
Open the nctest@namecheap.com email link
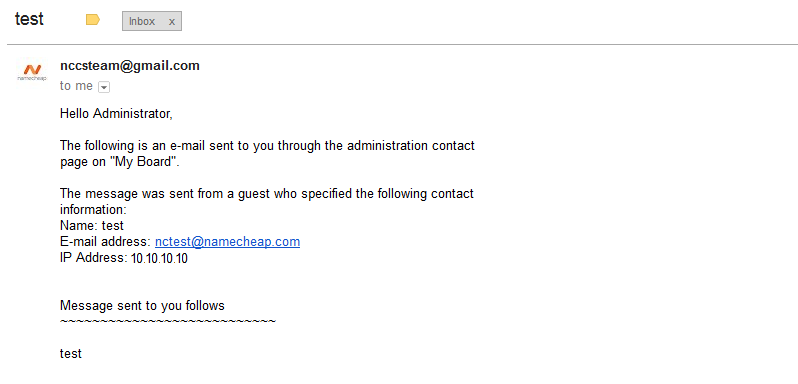[227, 242]
